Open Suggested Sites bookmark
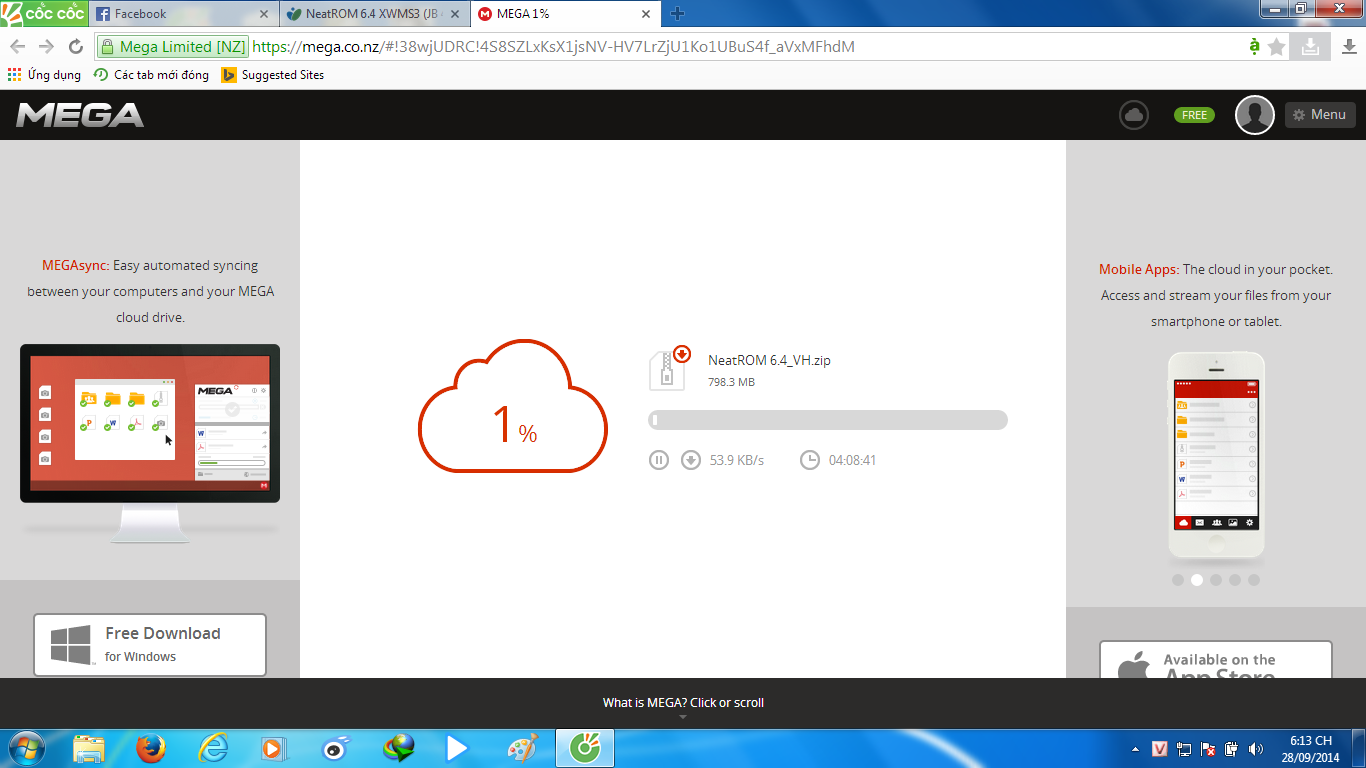The height and width of the screenshot is (768, 1366). pyautogui.click(x=273, y=75)
